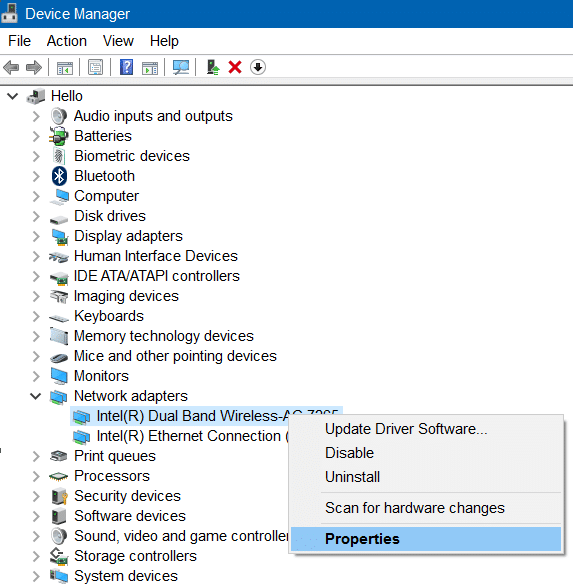Select IDE ATA/ATAPI controllers

coord(156,276)
